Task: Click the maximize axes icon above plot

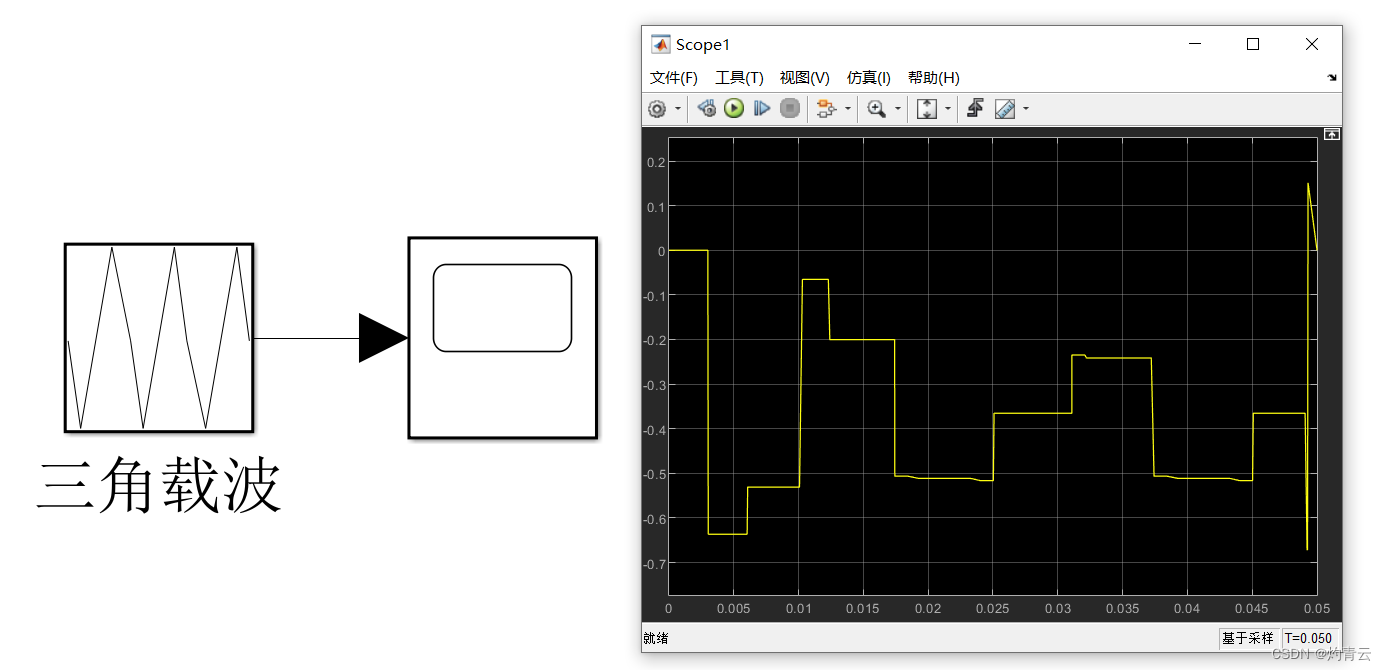Action: click(1332, 134)
